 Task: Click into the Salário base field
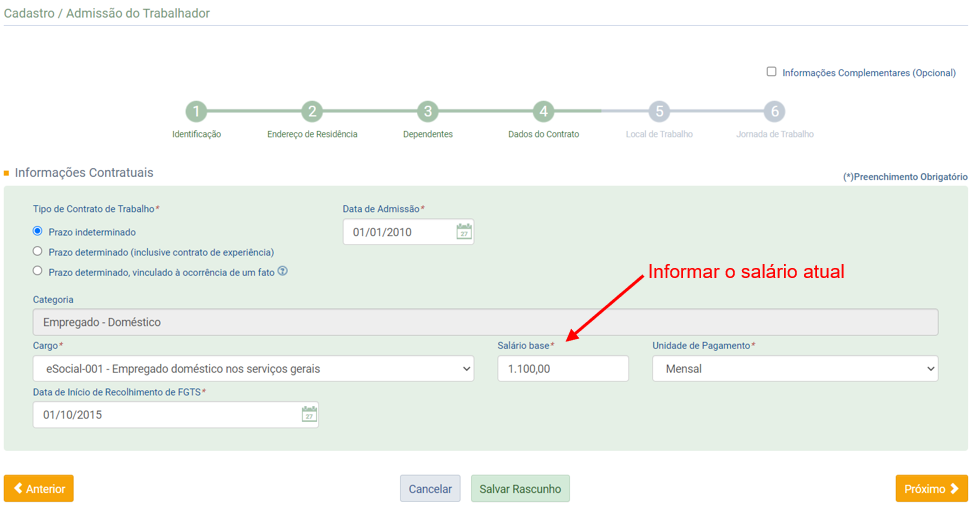point(563,369)
